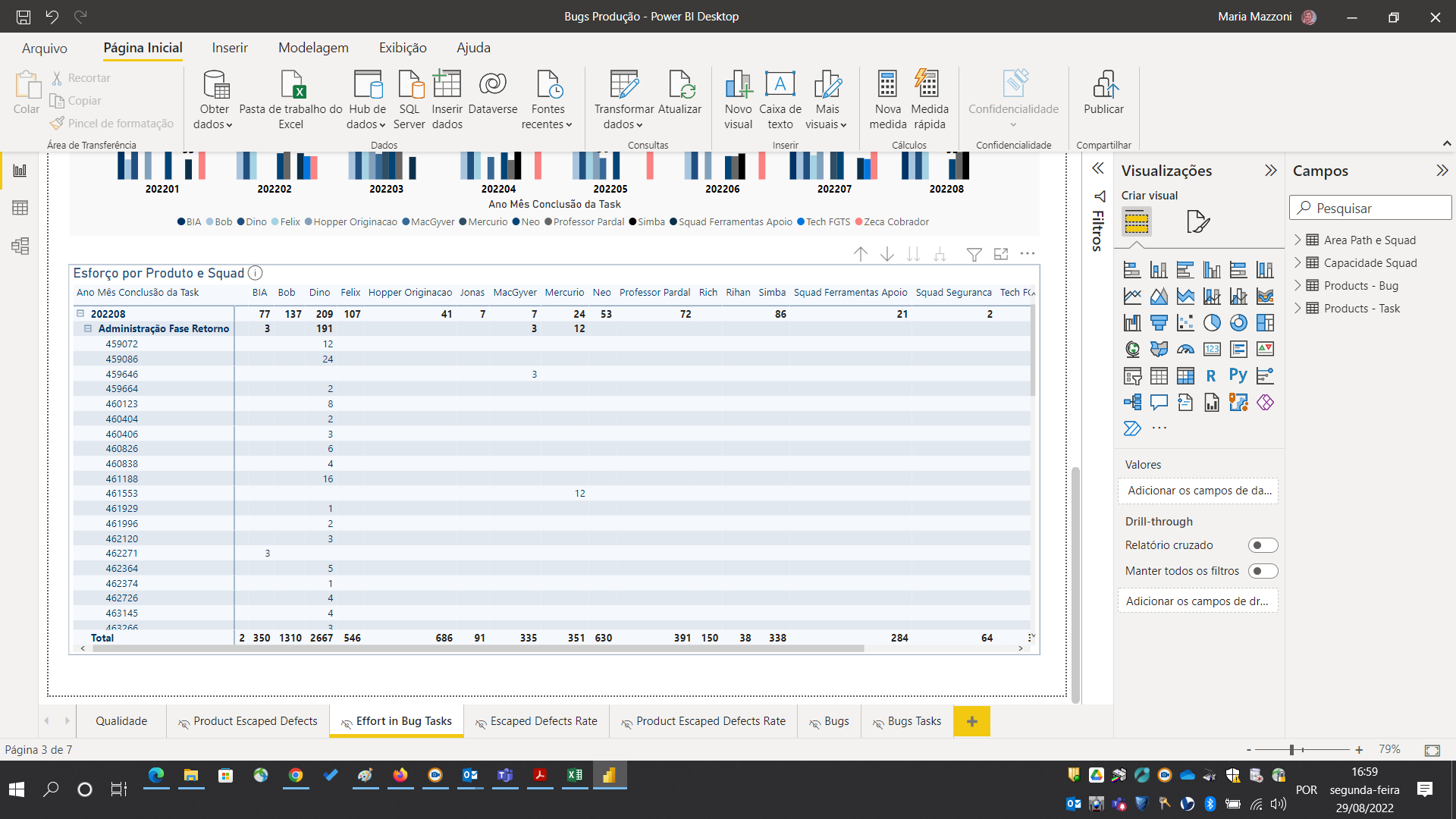1456x819 pixels.
Task: Drill up arrow on matrix visual
Action: [x=861, y=254]
